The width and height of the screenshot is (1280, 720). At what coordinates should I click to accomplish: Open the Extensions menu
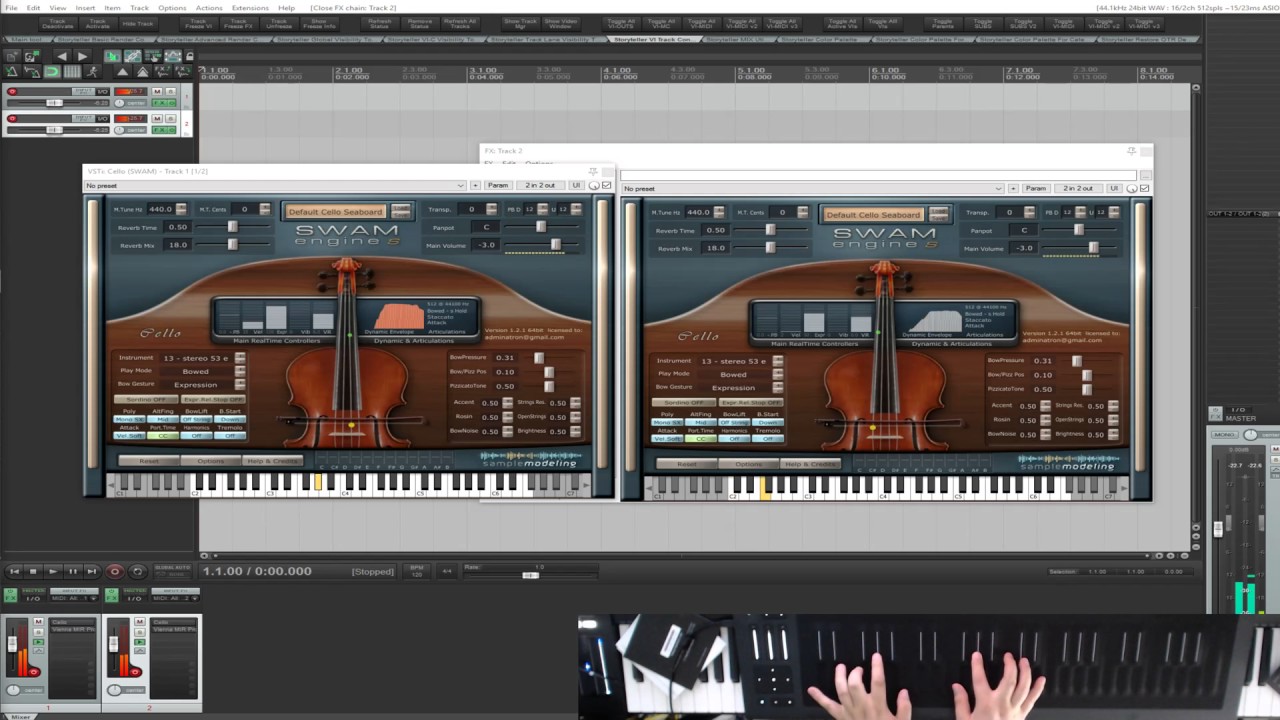point(250,7)
